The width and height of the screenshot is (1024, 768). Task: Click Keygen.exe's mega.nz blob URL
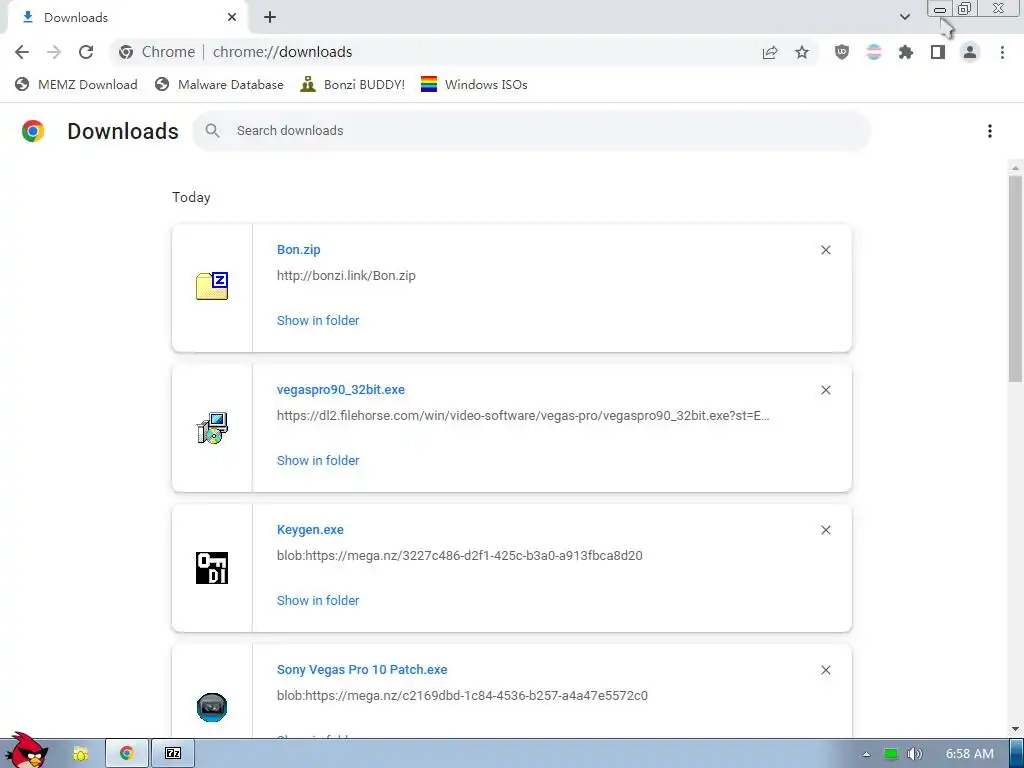(x=460, y=556)
